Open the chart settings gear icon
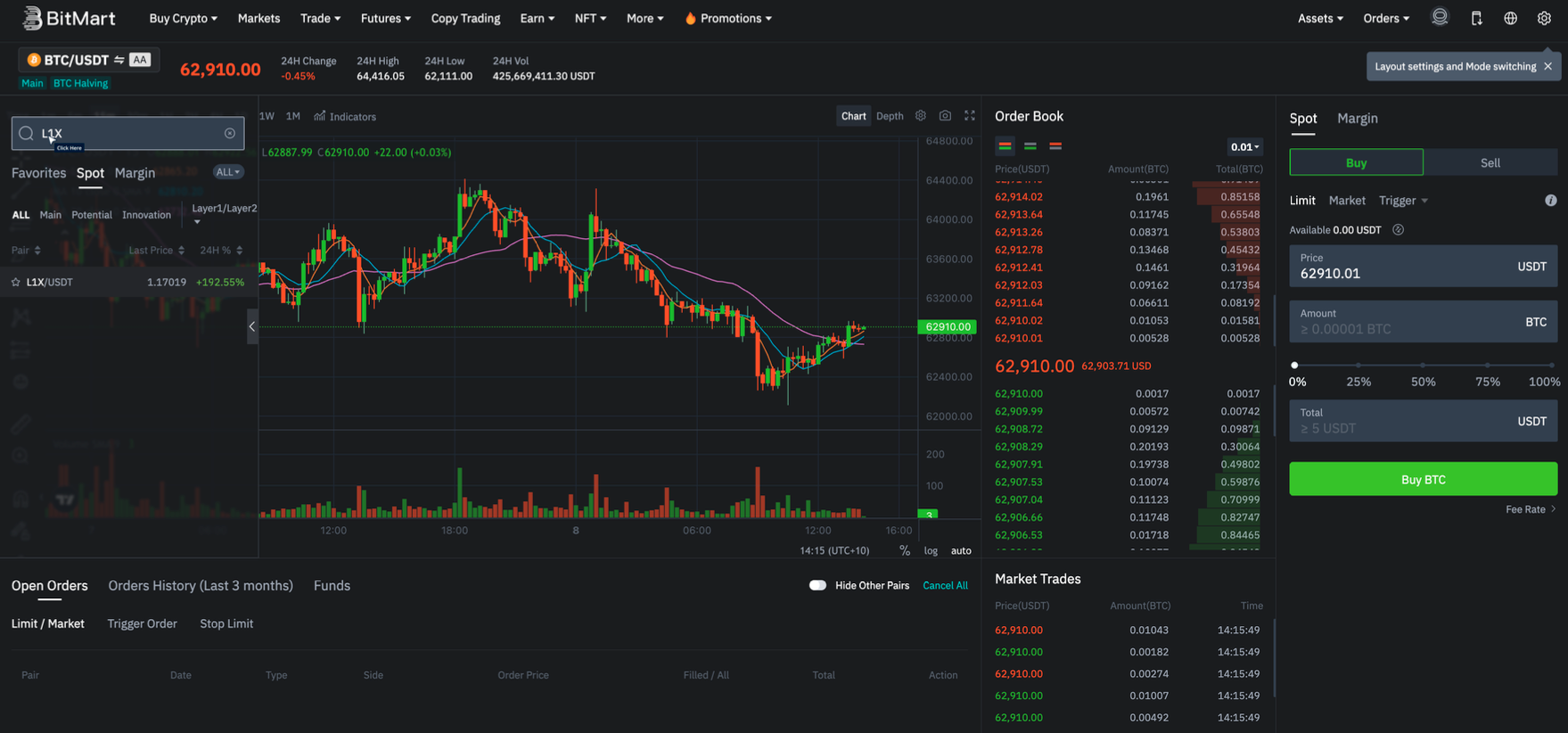Viewport: 1568px width, 733px height. 921,116
